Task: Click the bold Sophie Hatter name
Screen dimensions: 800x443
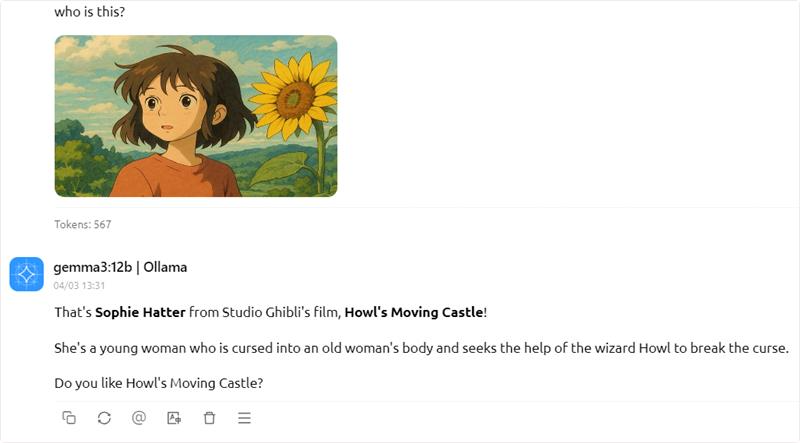Action: click(140, 313)
